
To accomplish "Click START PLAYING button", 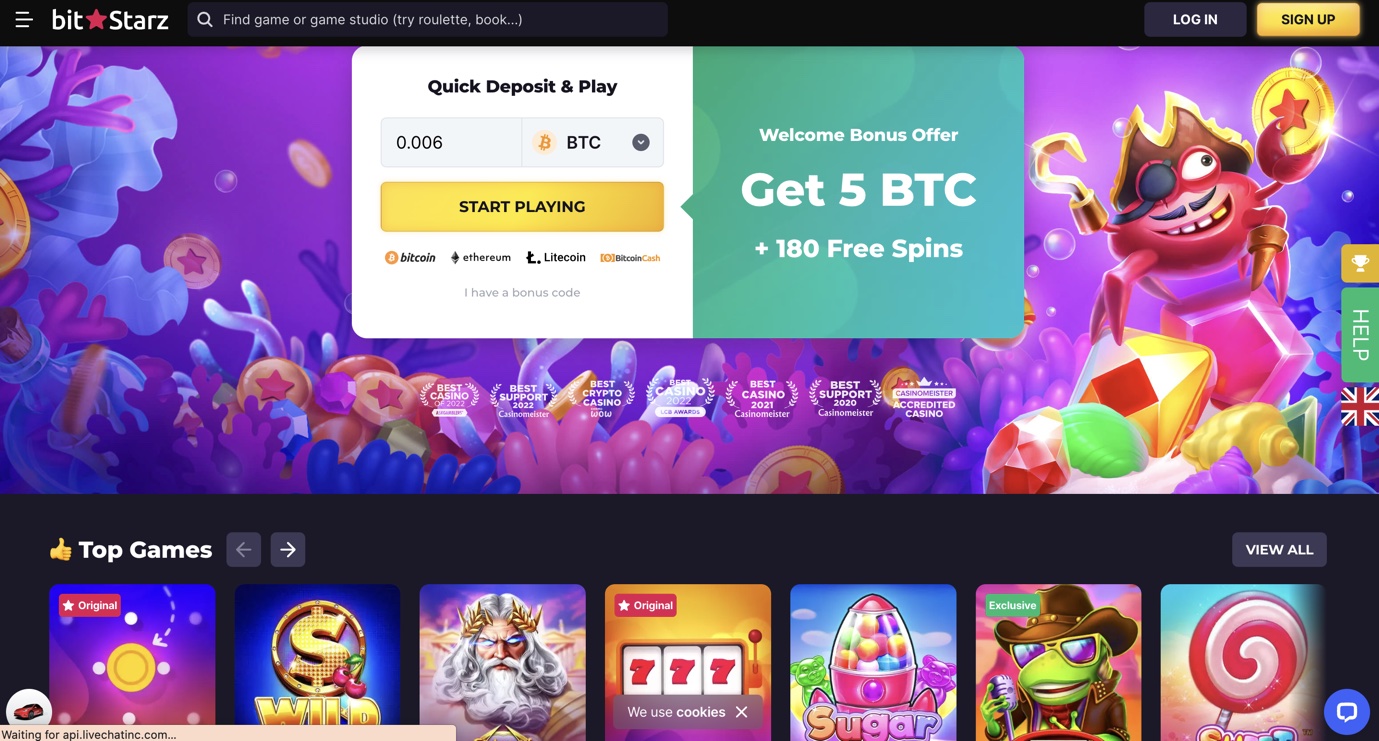I will pos(522,207).
